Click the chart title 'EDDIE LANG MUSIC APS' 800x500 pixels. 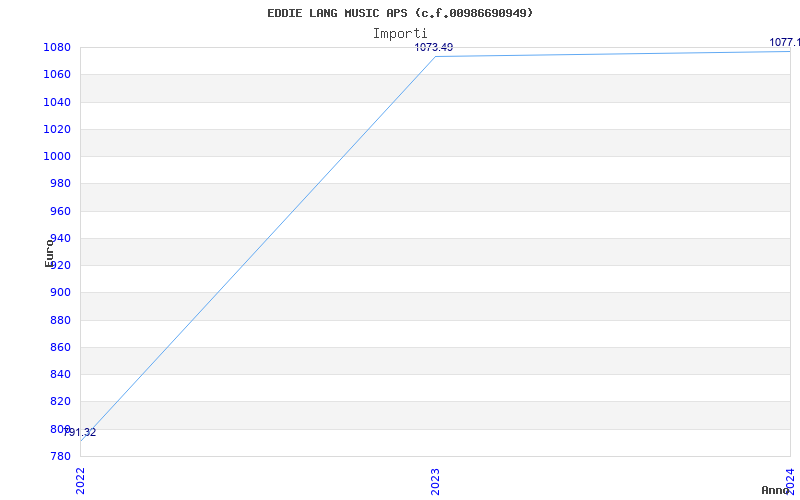(337, 13)
